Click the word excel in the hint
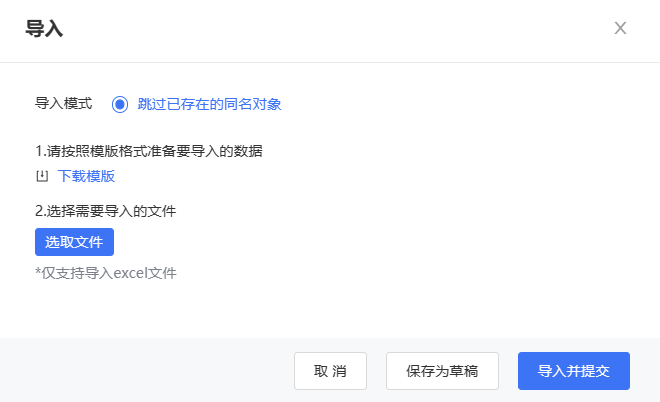This screenshot has width=660, height=402. pos(131,273)
